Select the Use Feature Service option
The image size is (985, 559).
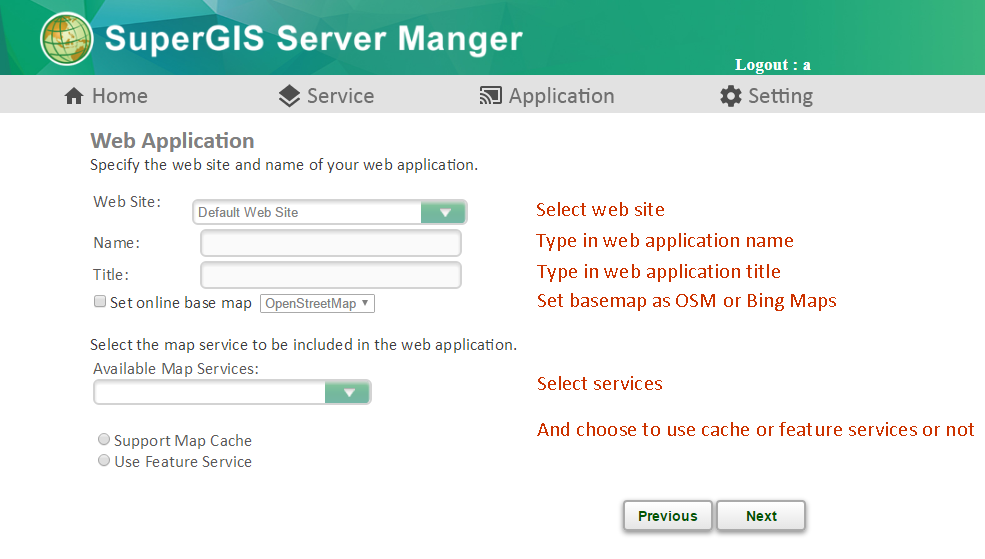[x=104, y=460]
